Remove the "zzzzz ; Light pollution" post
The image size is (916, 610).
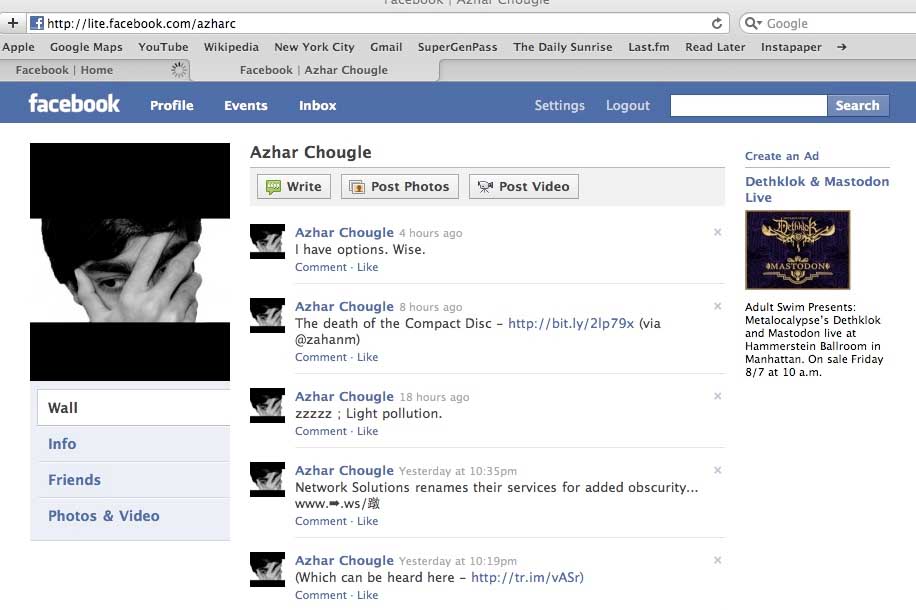[x=717, y=396]
